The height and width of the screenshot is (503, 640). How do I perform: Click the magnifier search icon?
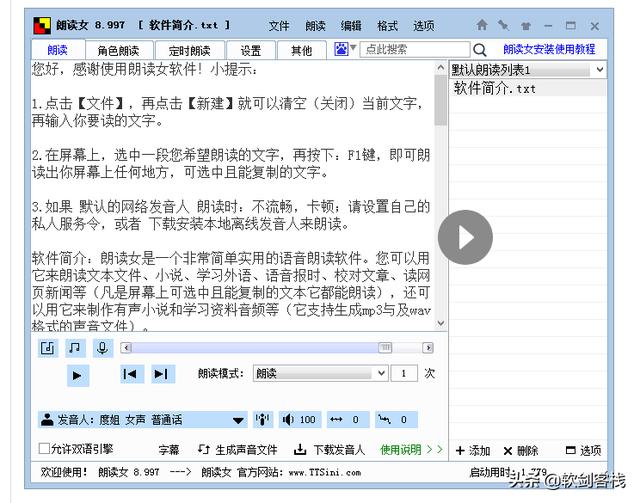480,50
